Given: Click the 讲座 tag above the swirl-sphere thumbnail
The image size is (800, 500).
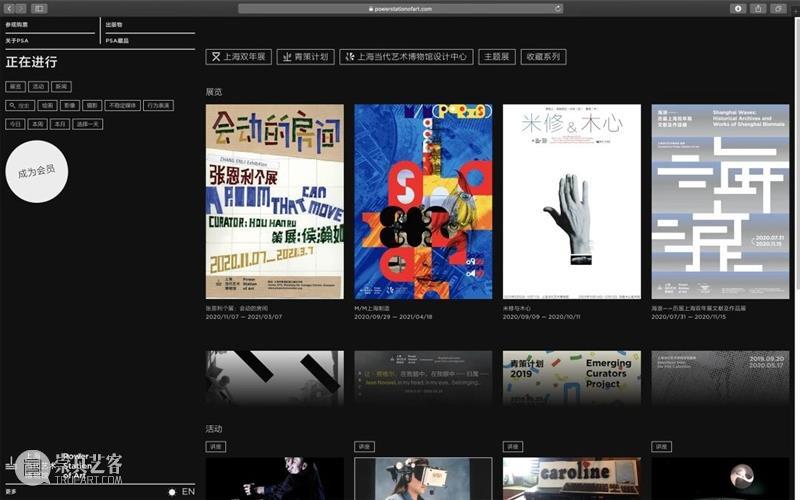Looking at the screenshot, I should 661,446.
